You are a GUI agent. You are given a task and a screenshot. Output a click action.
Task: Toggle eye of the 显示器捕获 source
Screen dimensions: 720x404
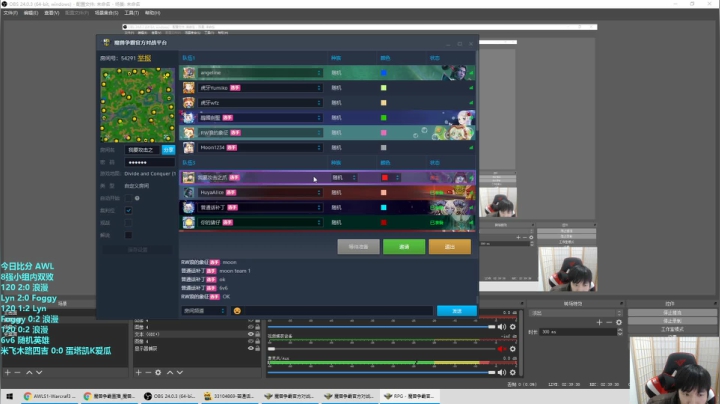(251, 348)
